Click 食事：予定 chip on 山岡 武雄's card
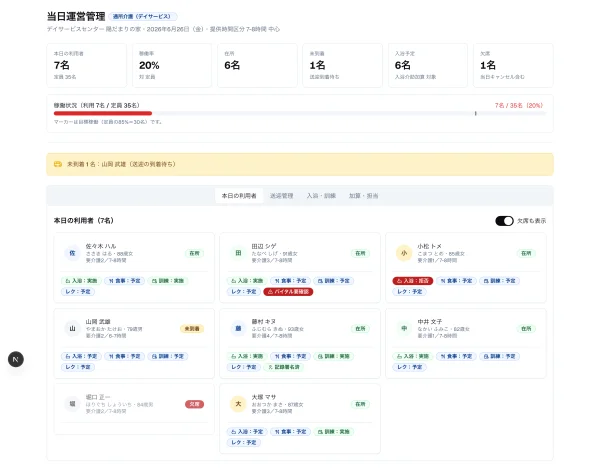 [x=124, y=356]
